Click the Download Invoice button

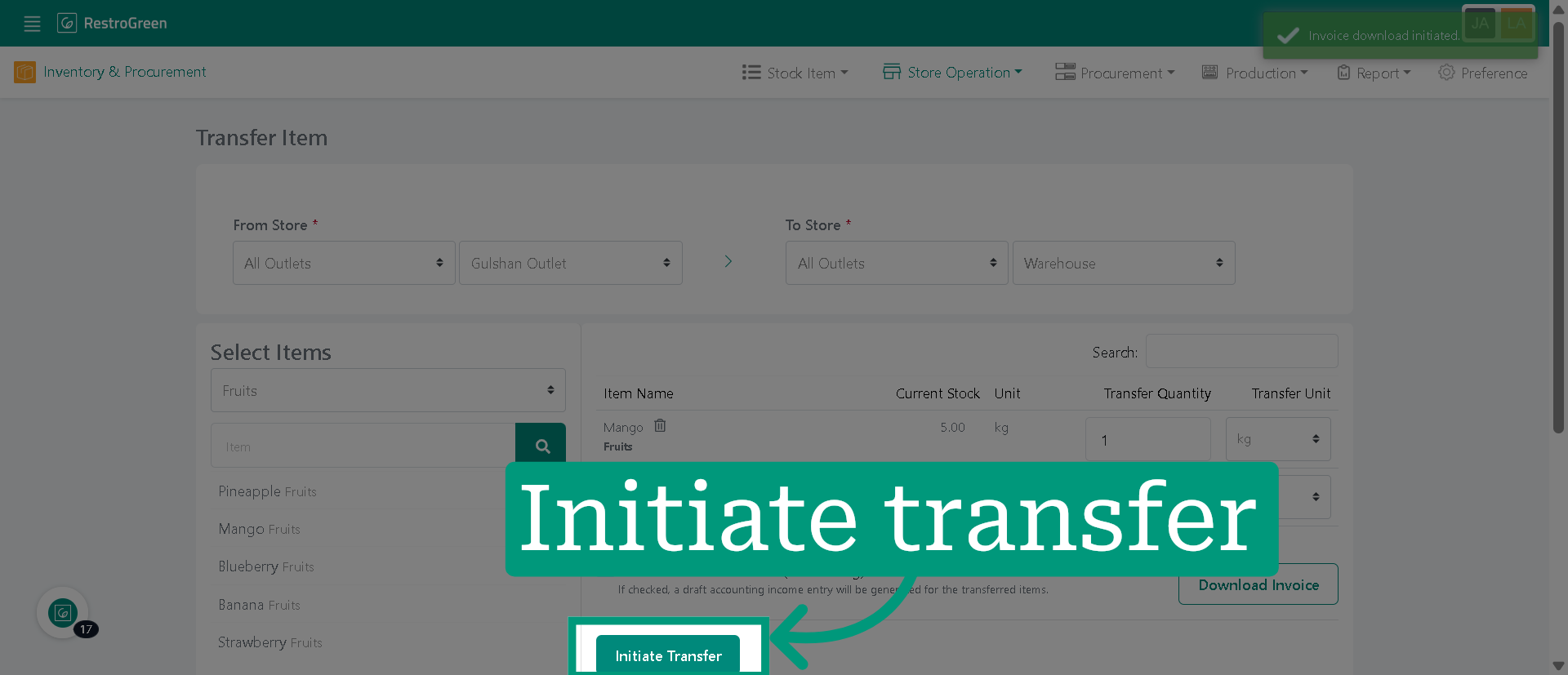tap(1258, 584)
